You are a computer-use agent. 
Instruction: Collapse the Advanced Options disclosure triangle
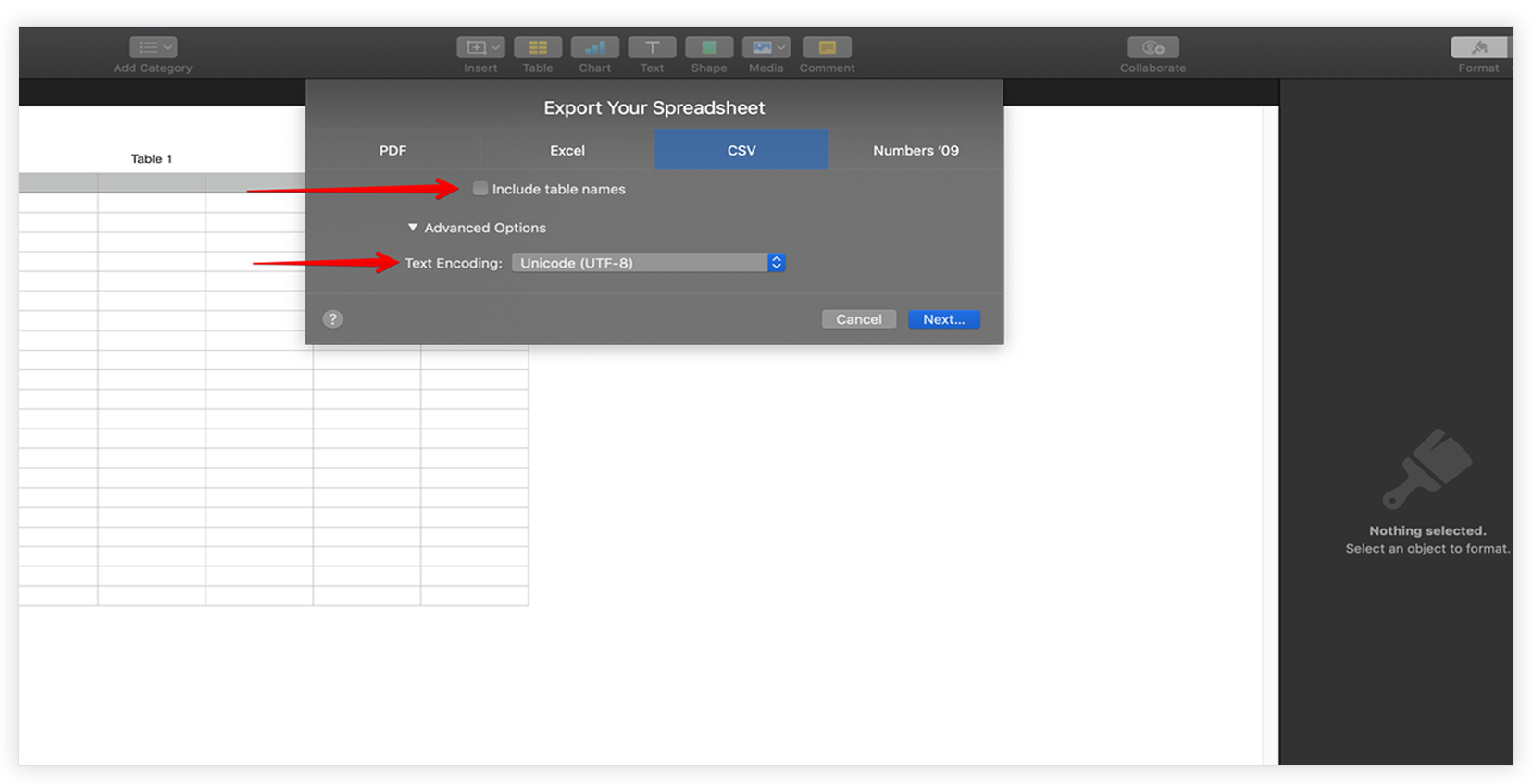click(413, 228)
